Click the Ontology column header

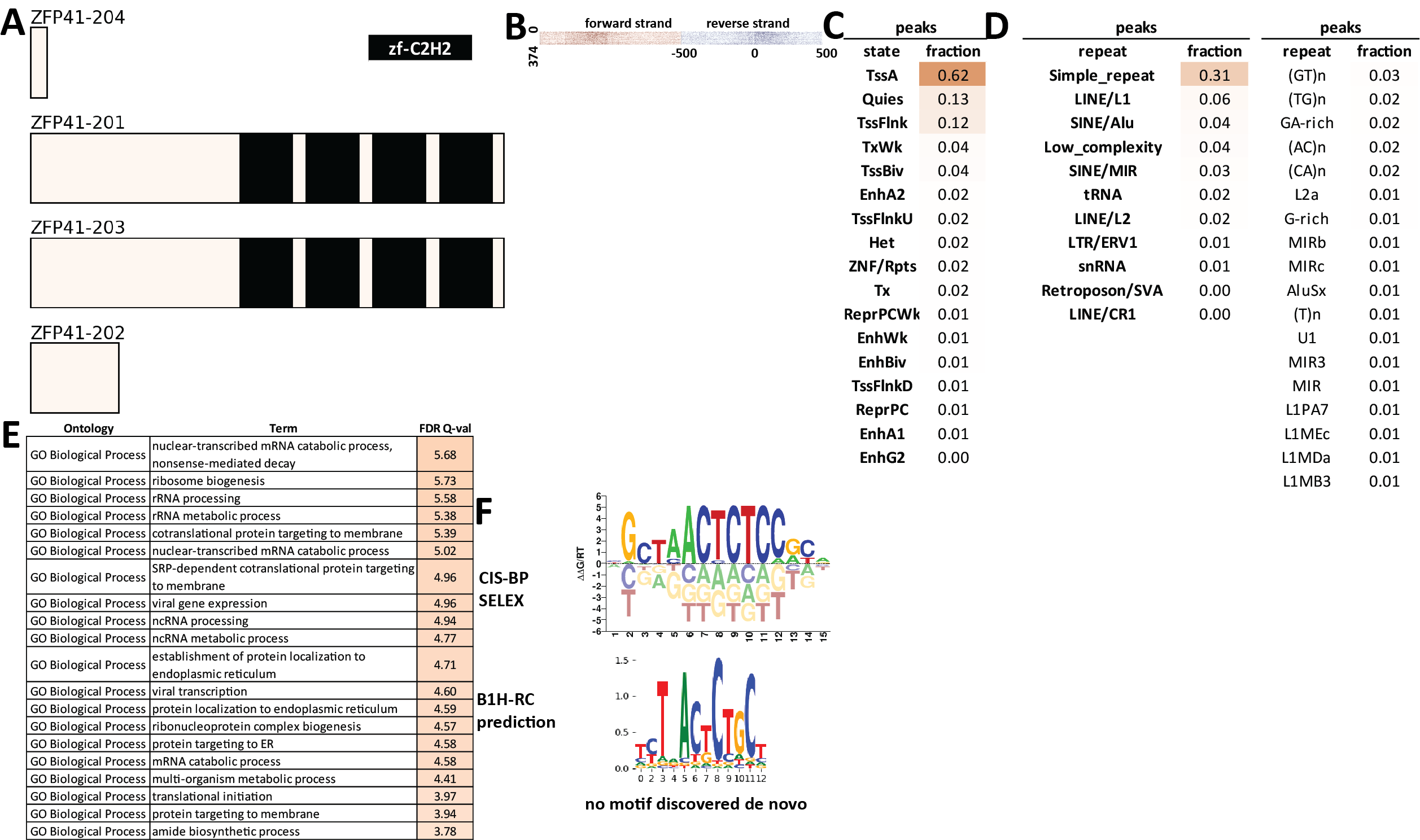coord(88,428)
